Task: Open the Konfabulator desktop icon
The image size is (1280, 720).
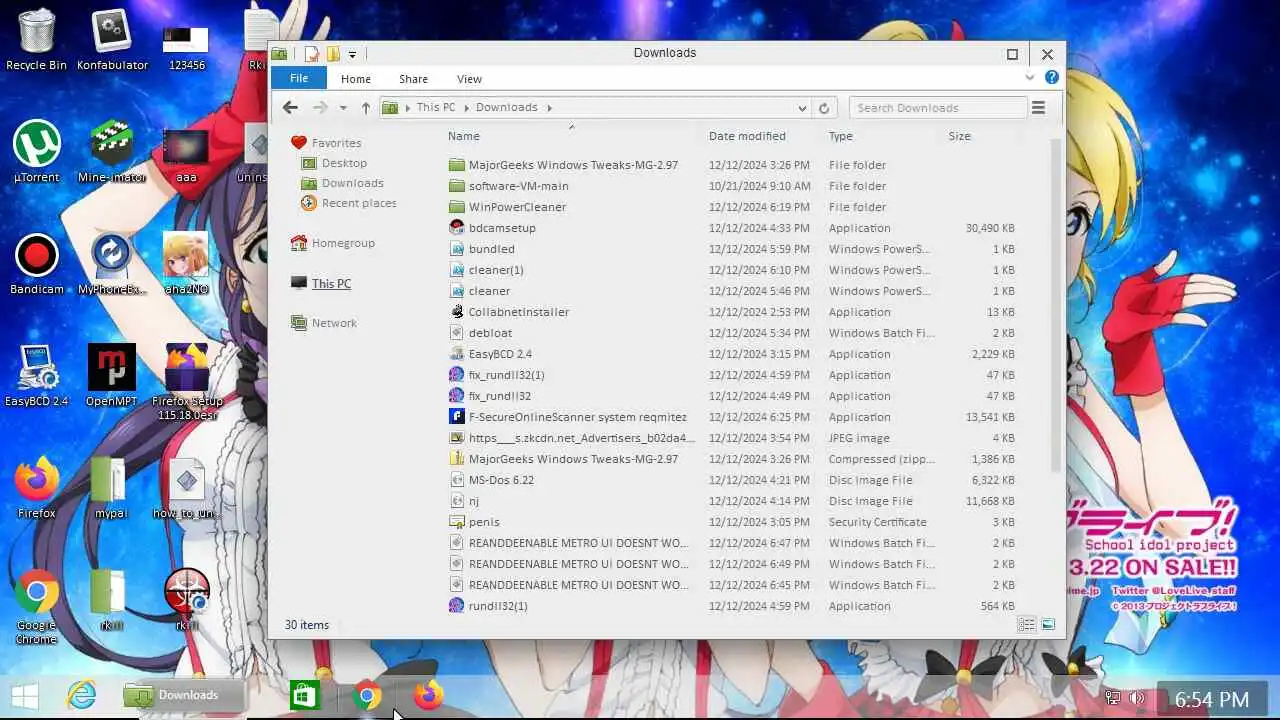Action: (x=112, y=40)
